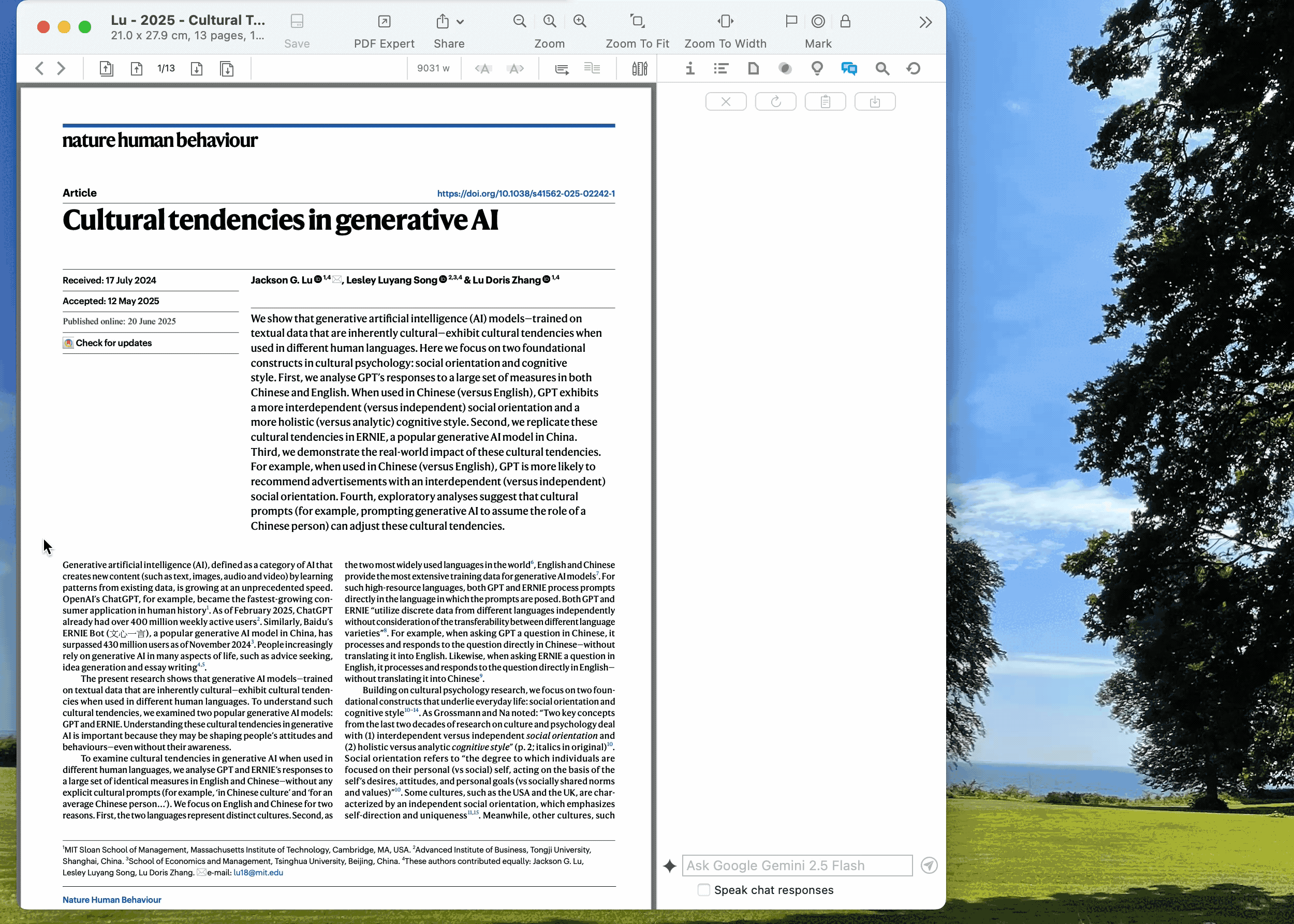Click the Ask Google Gemini input field
The width and height of the screenshot is (1294, 924).
(x=797, y=866)
